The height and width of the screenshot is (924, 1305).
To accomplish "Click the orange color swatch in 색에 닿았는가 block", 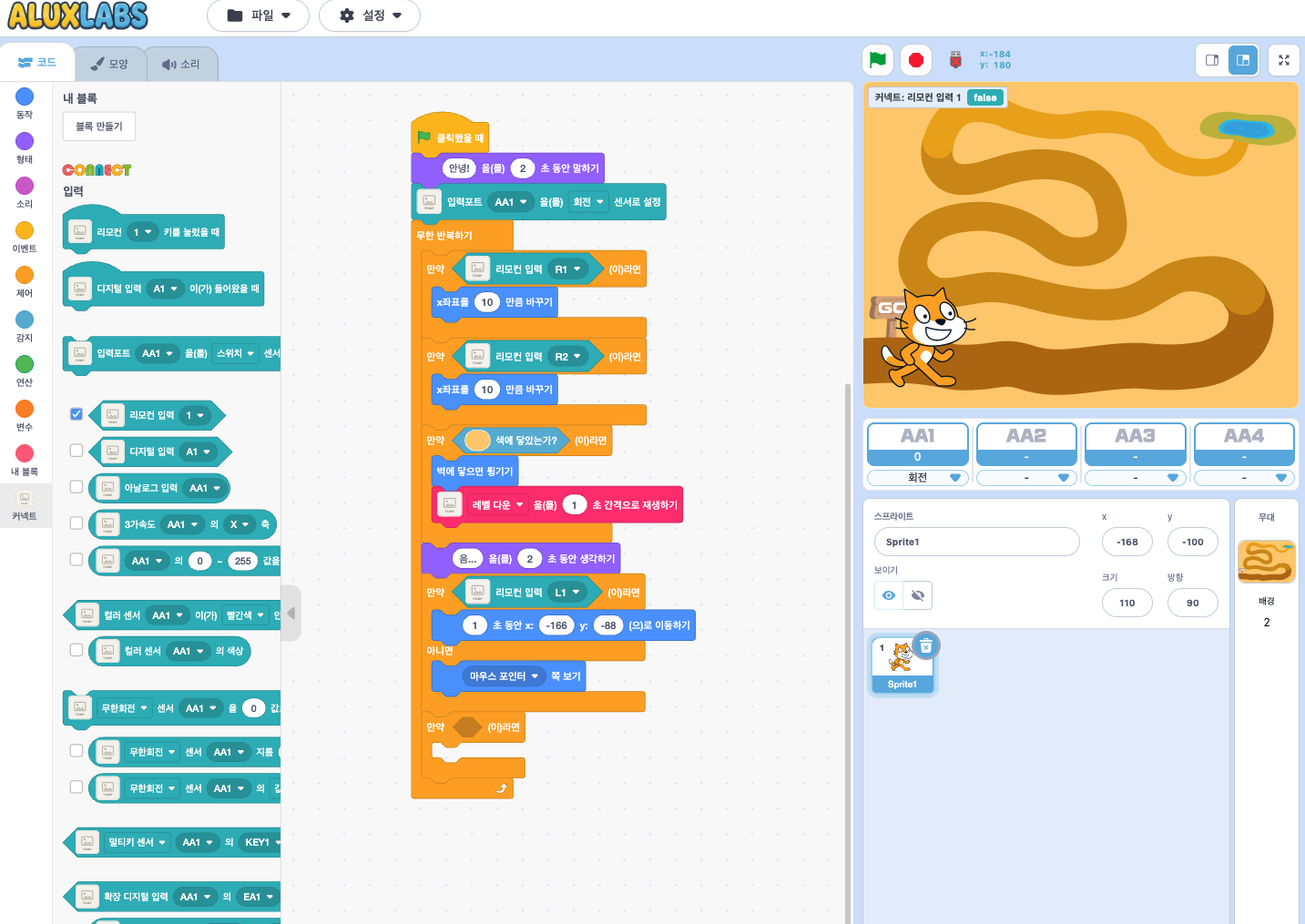I will click(477, 441).
